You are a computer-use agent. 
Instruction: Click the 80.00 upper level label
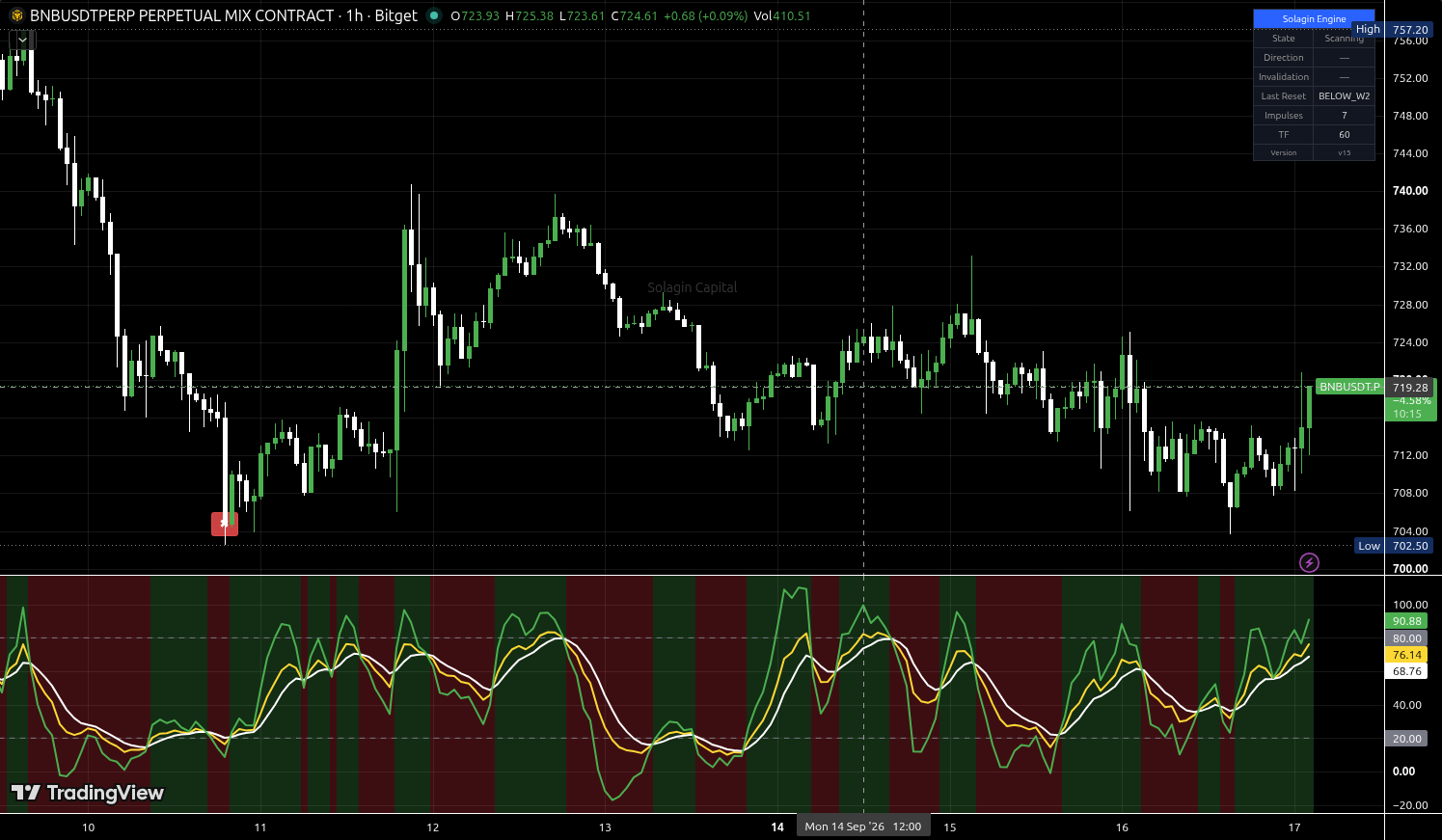pos(1407,638)
